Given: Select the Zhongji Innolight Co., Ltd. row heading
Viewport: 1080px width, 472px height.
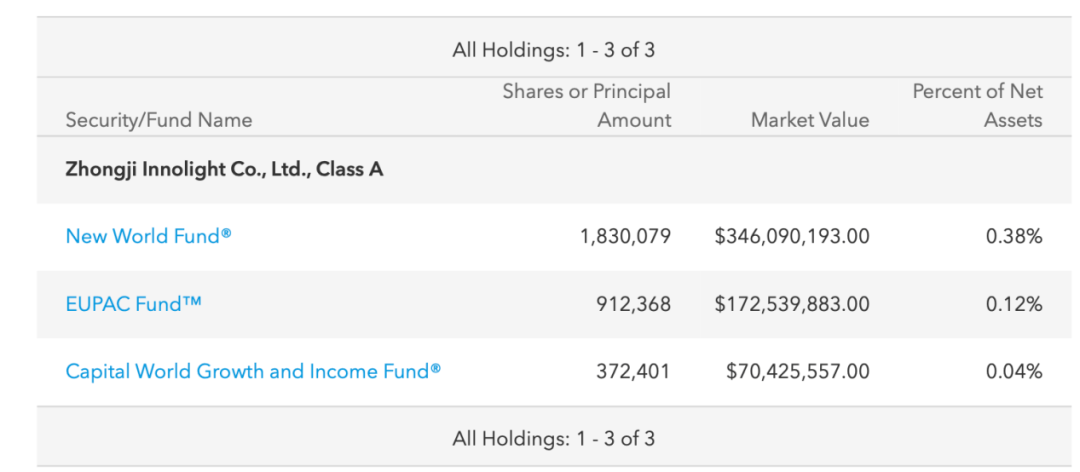Looking at the screenshot, I should click(x=224, y=170).
